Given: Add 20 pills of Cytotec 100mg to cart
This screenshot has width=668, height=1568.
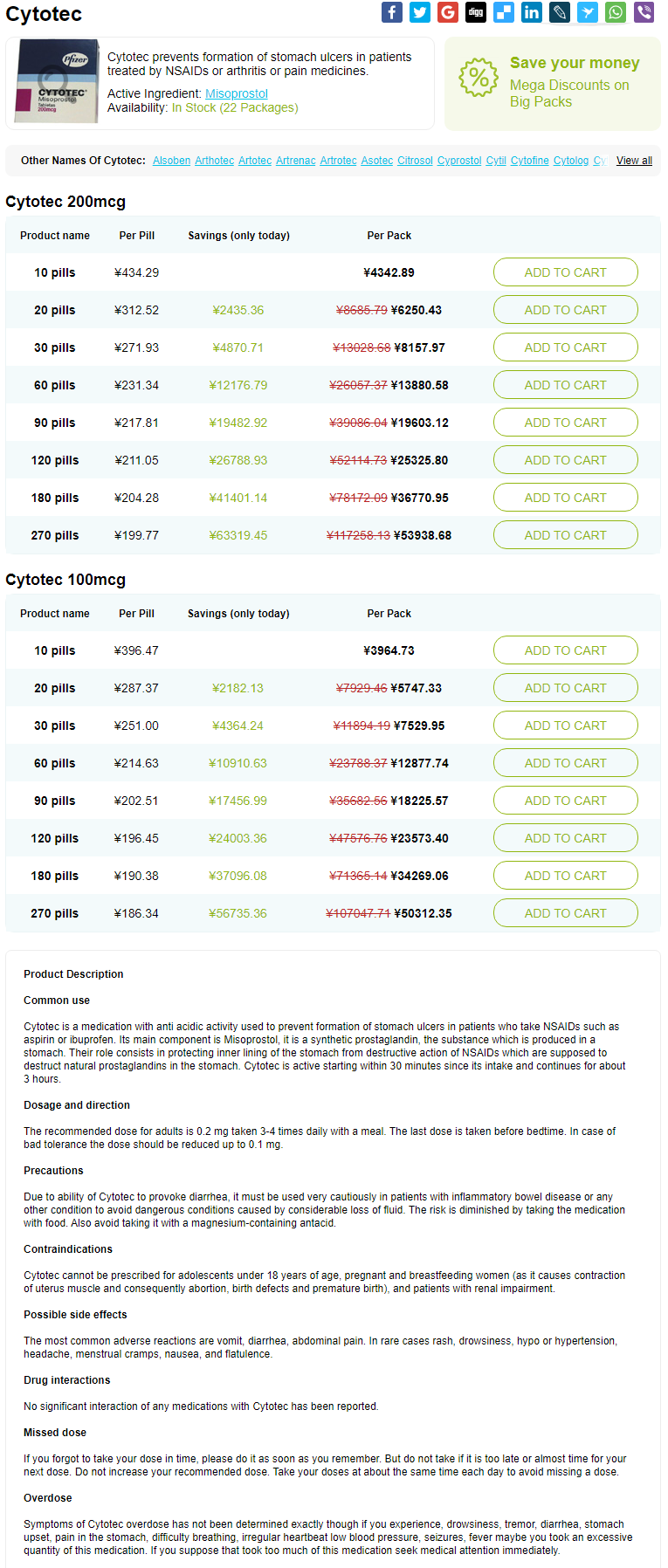Looking at the screenshot, I should tap(565, 688).
